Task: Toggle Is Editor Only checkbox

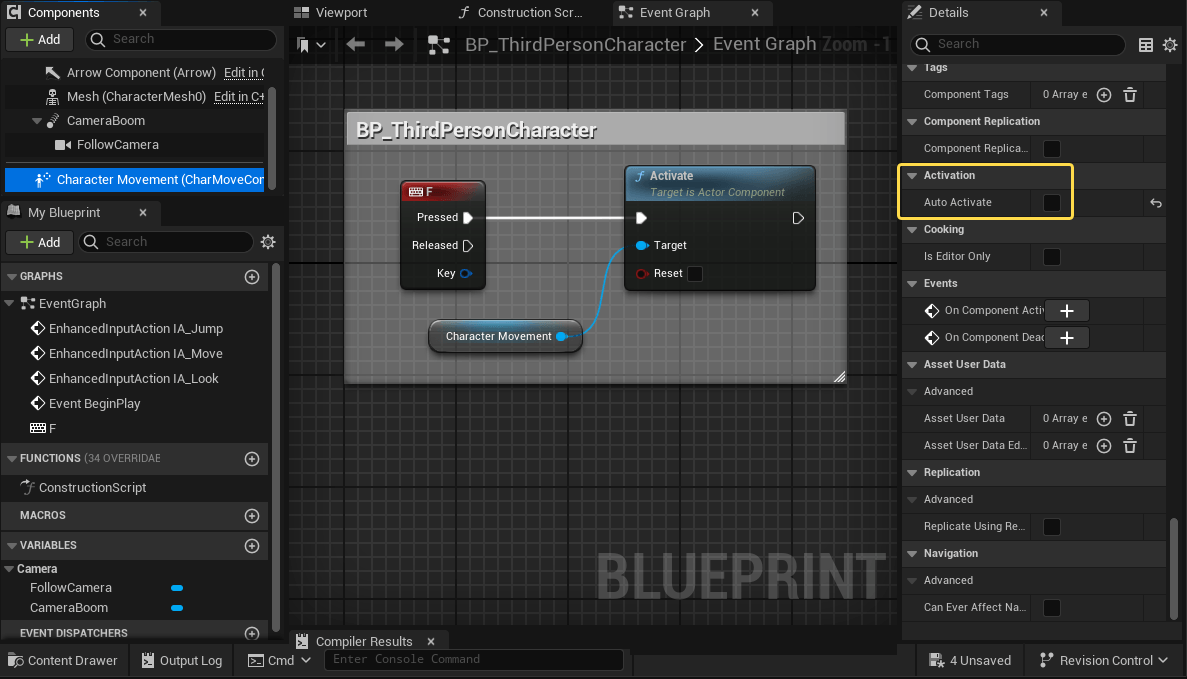Action: click(x=1051, y=257)
